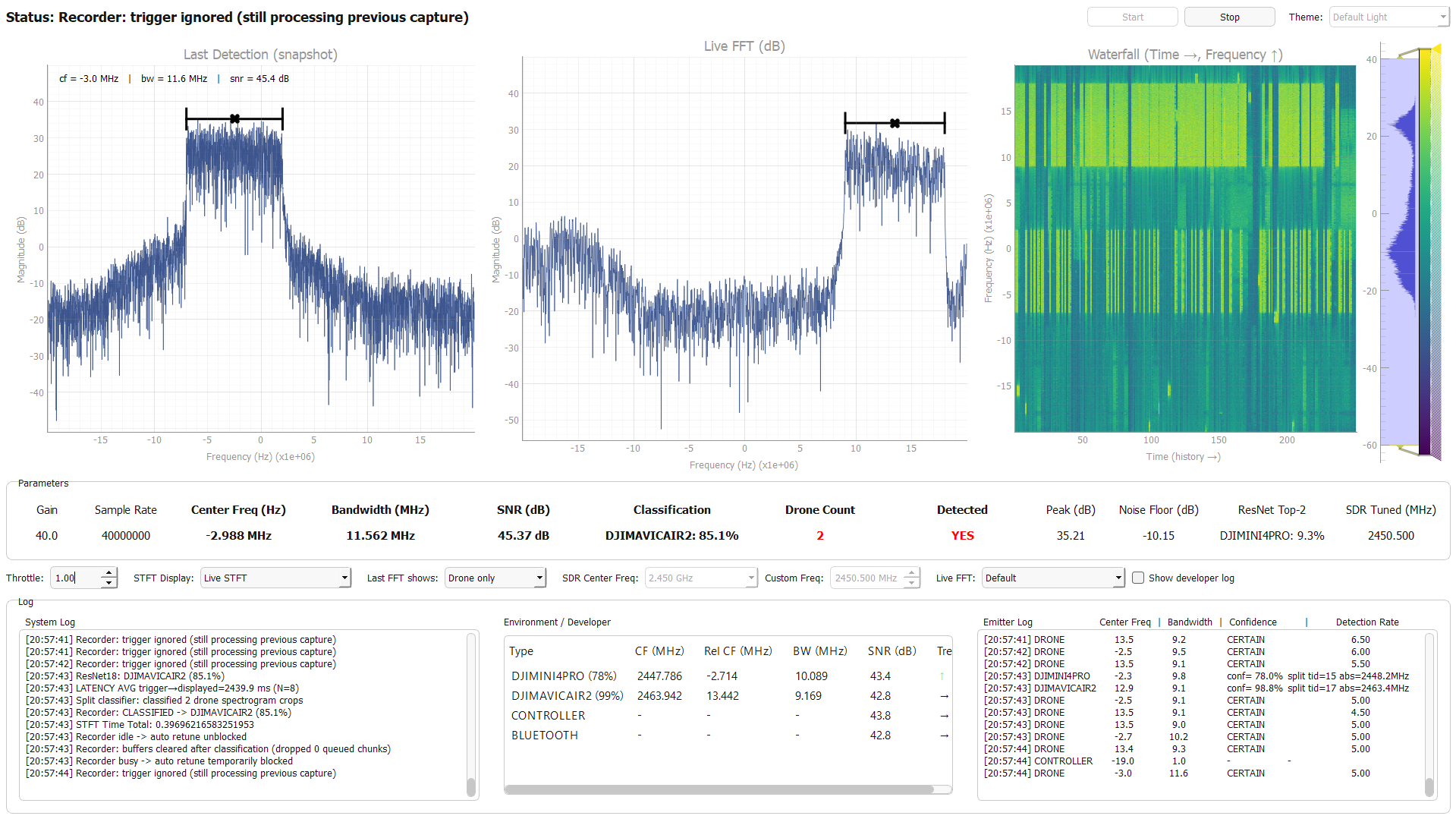Expand the Last FFT shows dropdown
This screenshot has width=1456, height=819.
495,578
